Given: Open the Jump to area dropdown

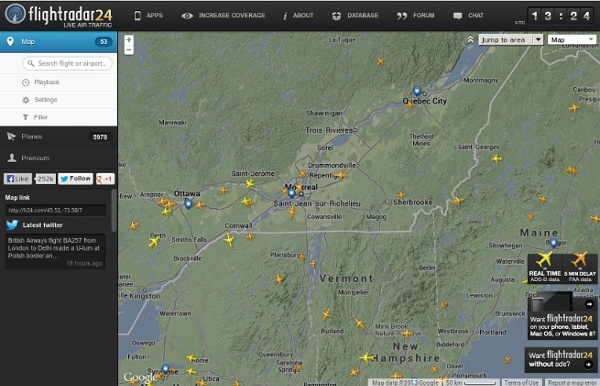Looking at the screenshot, I should (510, 40).
